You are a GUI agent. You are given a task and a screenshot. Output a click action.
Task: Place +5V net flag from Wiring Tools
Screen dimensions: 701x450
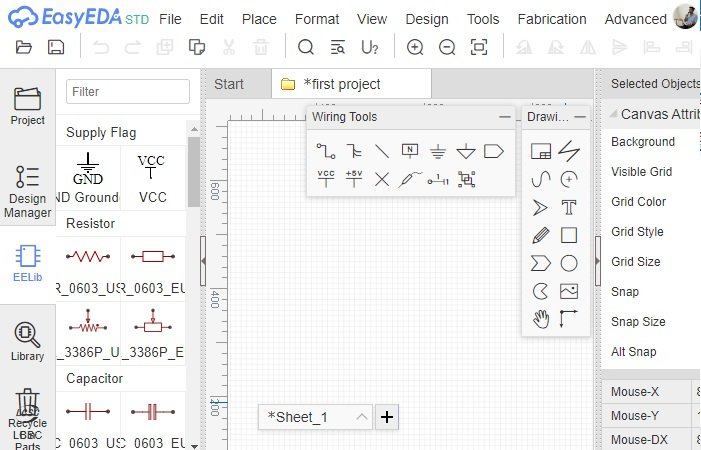click(x=354, y=179)
